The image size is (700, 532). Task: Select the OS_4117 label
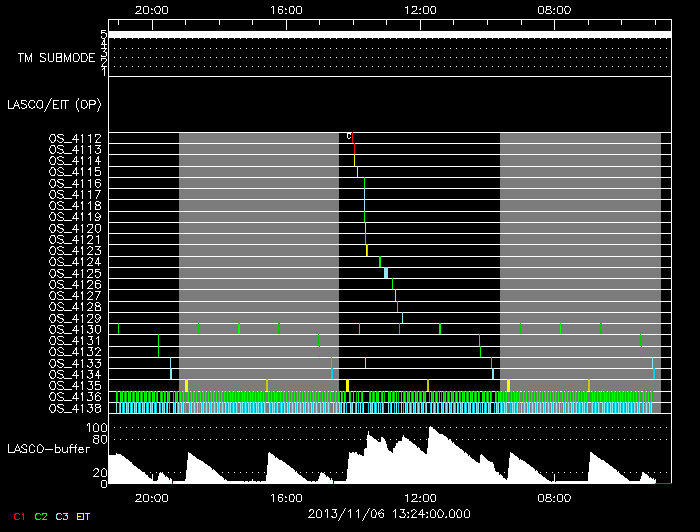(x=75, y=195)
